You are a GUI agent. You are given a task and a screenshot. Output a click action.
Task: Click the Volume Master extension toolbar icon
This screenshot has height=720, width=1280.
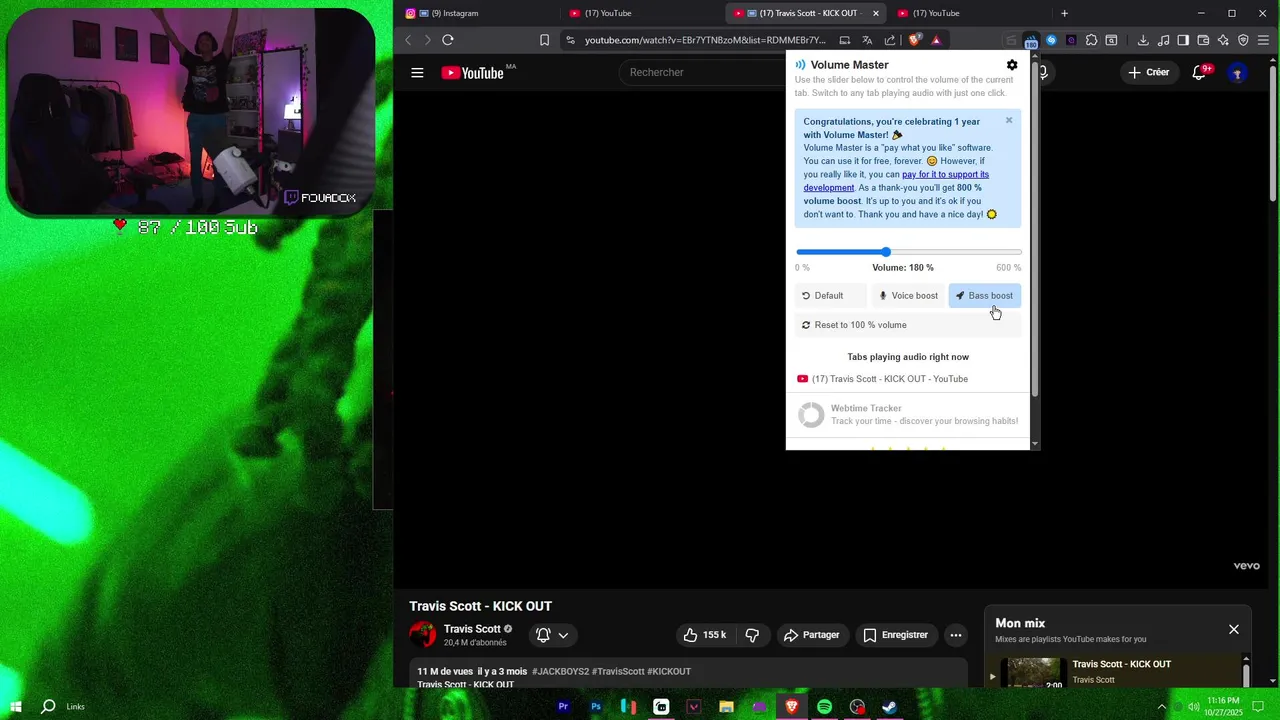pyautogui.click(x=1031, y=41)
